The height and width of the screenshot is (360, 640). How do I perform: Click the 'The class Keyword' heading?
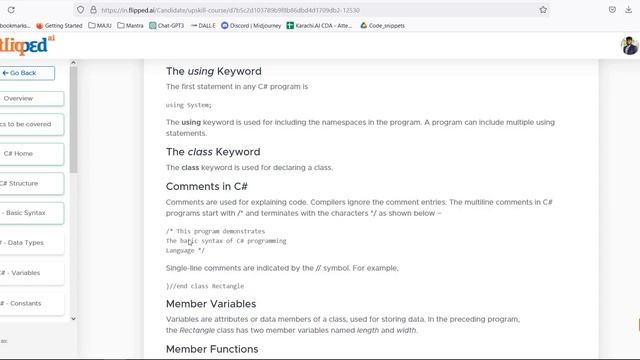[x=213, y=152]
